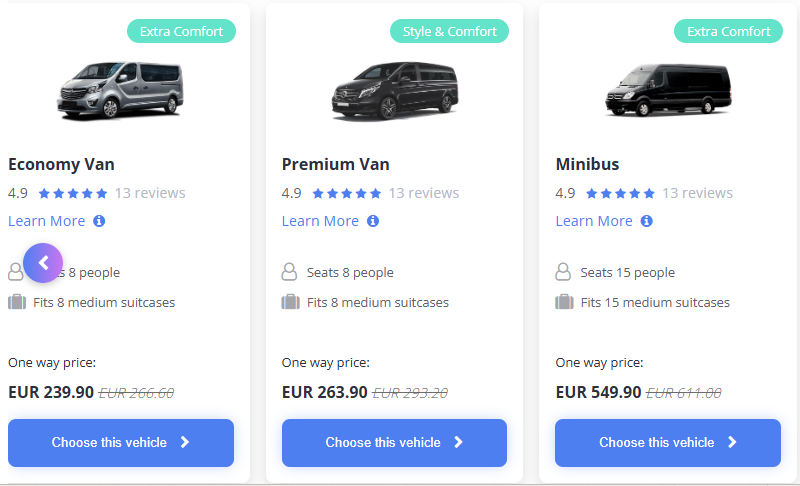Screen dimensions: 800x486
Task: Open the Premium Van 13 reviews
Action: (x=424, y=193)
